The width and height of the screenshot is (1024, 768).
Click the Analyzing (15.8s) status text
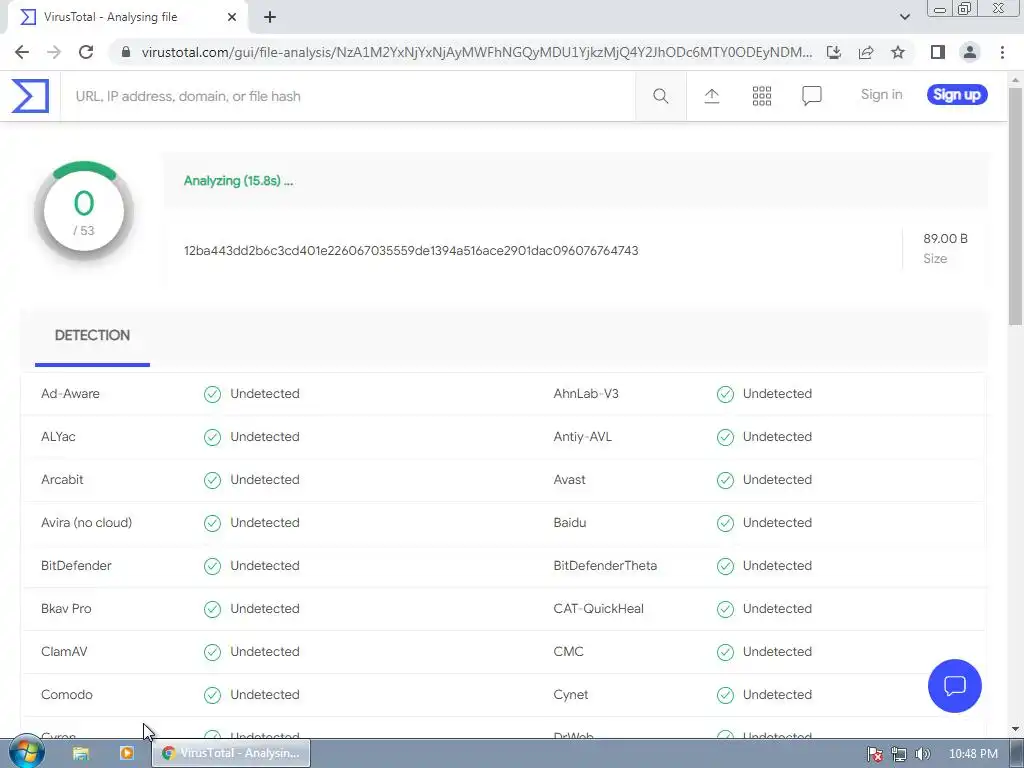pos(238,181)
